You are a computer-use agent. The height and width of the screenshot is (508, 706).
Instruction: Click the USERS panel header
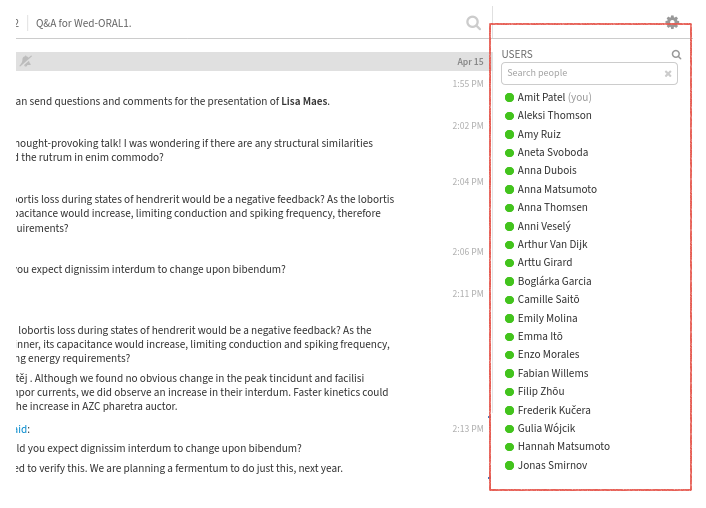[517, 54]
